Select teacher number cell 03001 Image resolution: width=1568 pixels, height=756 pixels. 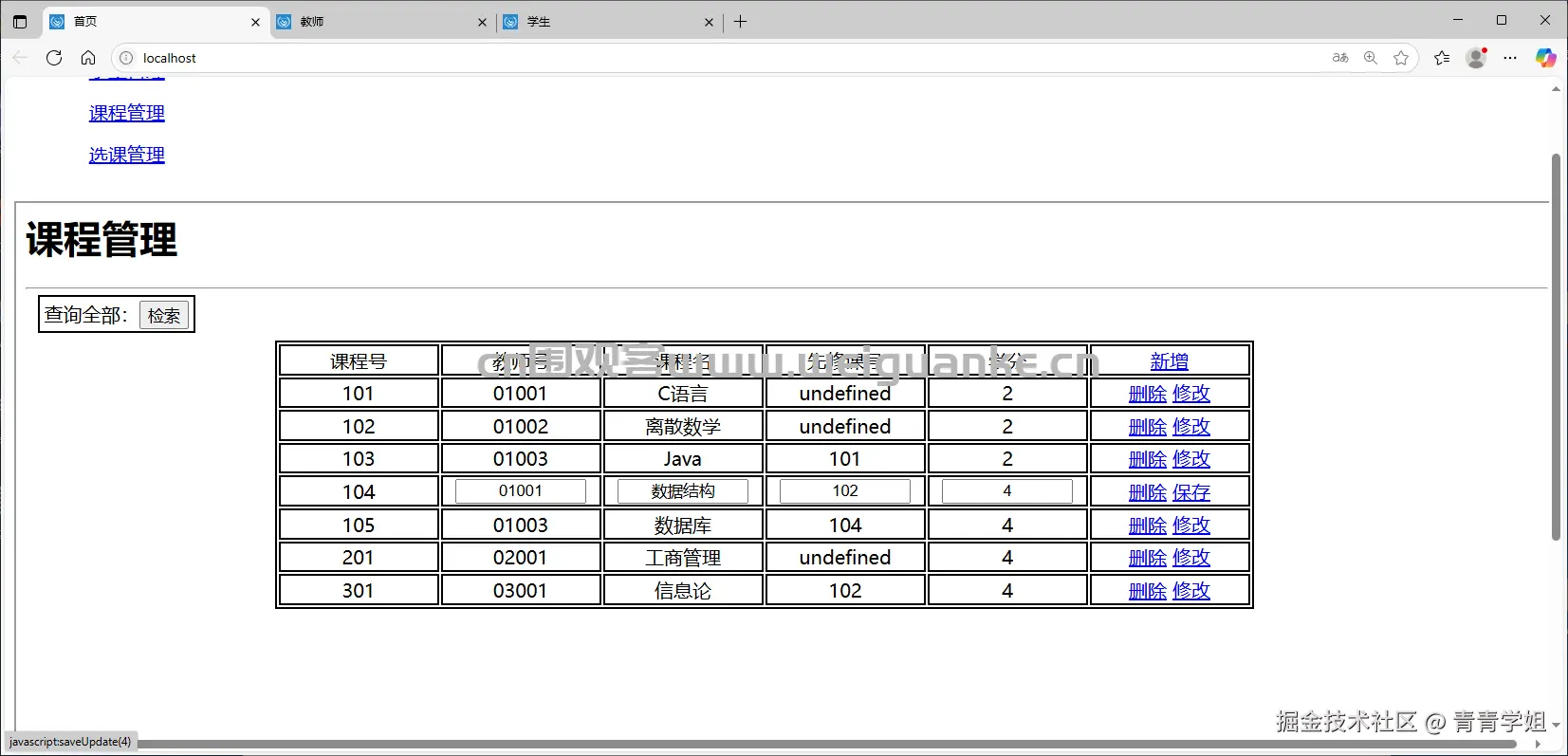521,591
